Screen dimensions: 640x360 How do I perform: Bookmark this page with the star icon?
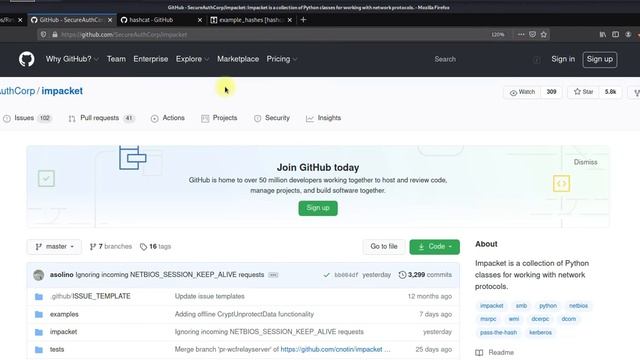tap(544, 35)
